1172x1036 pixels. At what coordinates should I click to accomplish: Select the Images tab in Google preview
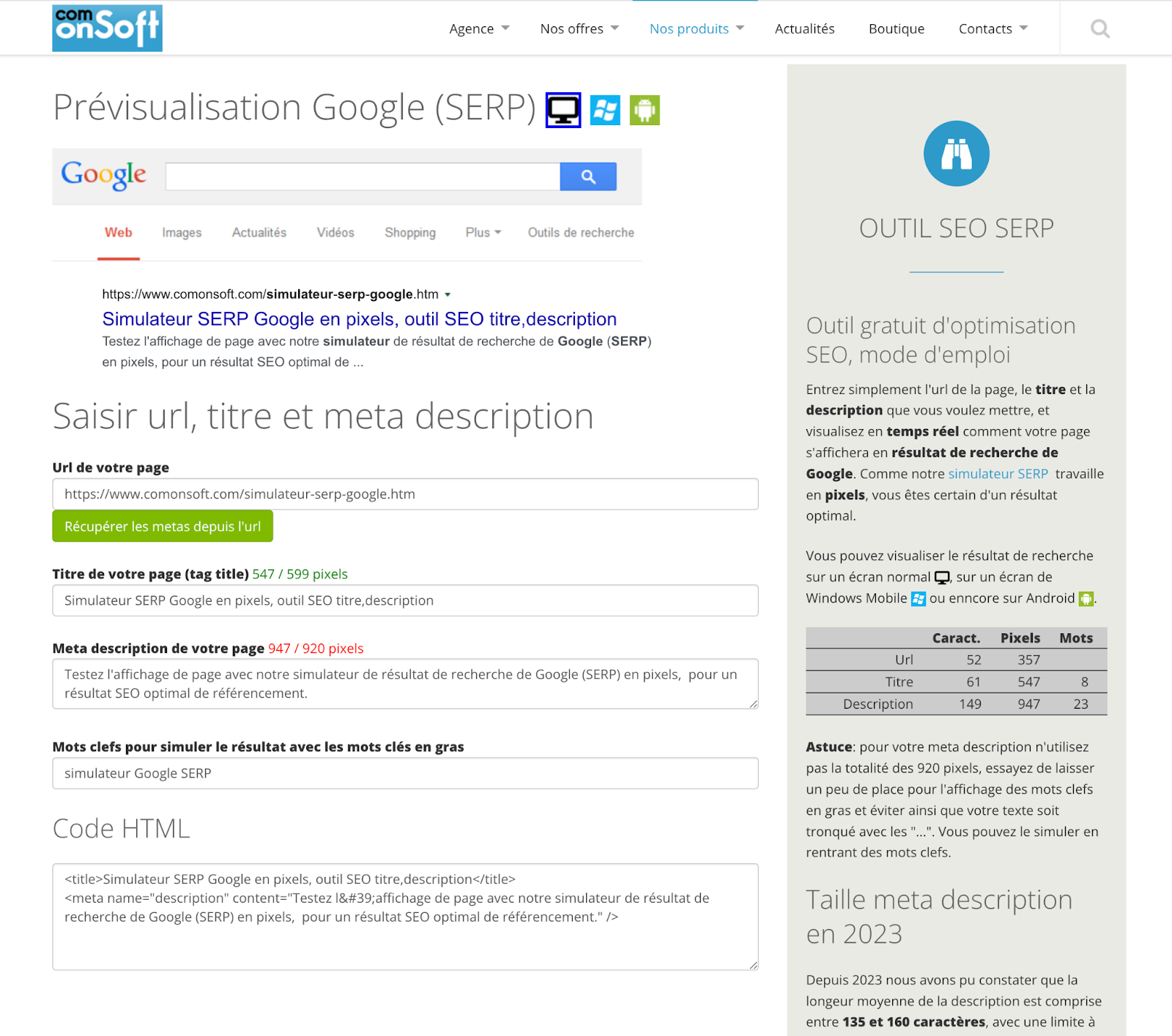coord(182,232)
